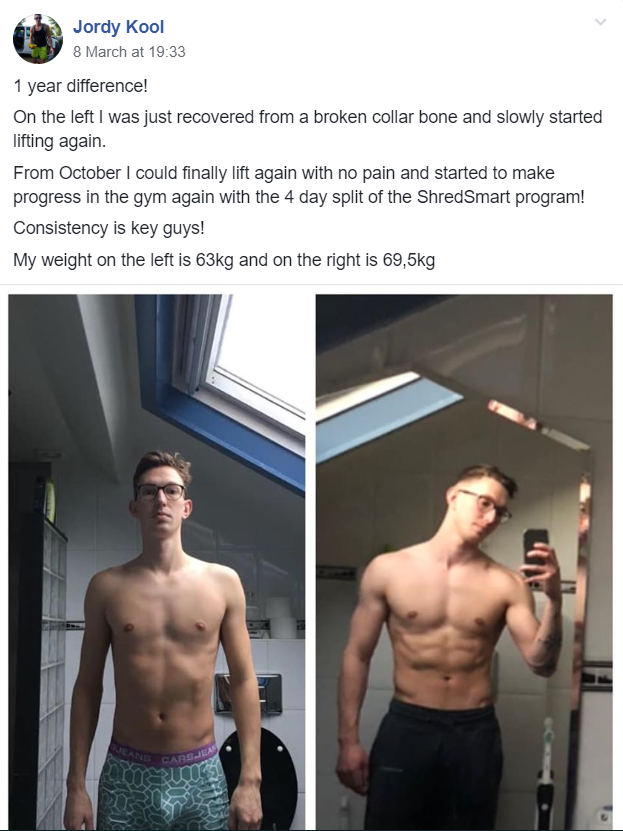Click the glass block wall in left photo
The width and height of the screenshot is (623, 831).
[52, 673]
